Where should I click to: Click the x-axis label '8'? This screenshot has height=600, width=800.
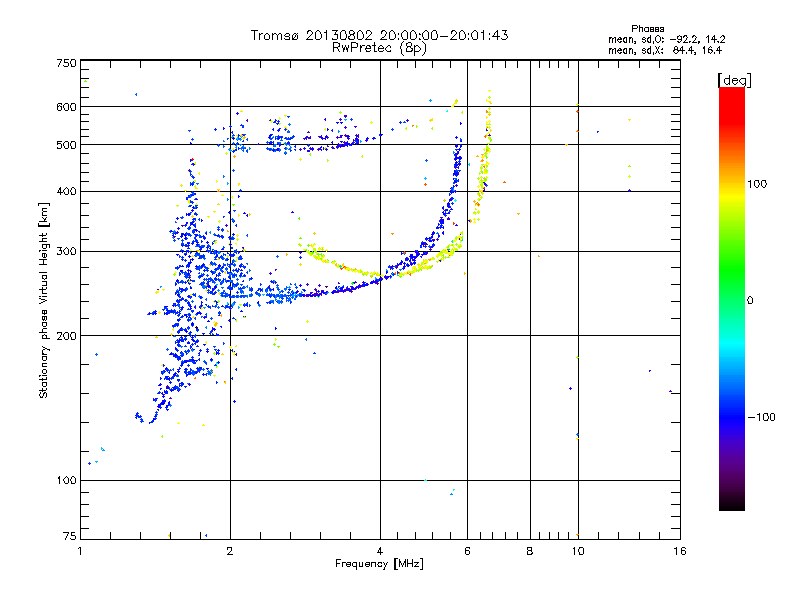coord(530,551)
